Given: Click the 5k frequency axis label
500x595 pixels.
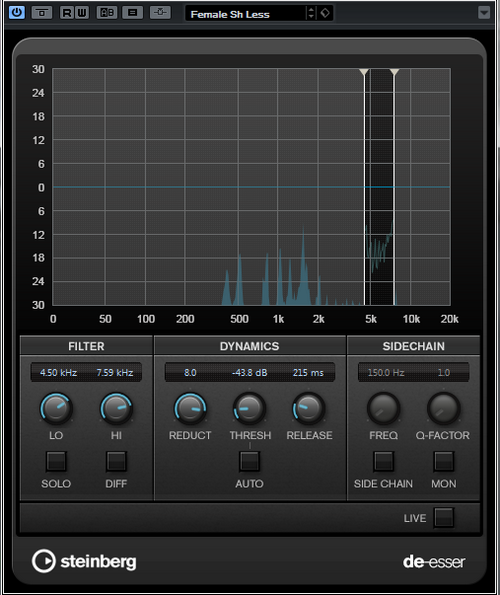Looking at the screenshot, I should (x=371, y=319).
